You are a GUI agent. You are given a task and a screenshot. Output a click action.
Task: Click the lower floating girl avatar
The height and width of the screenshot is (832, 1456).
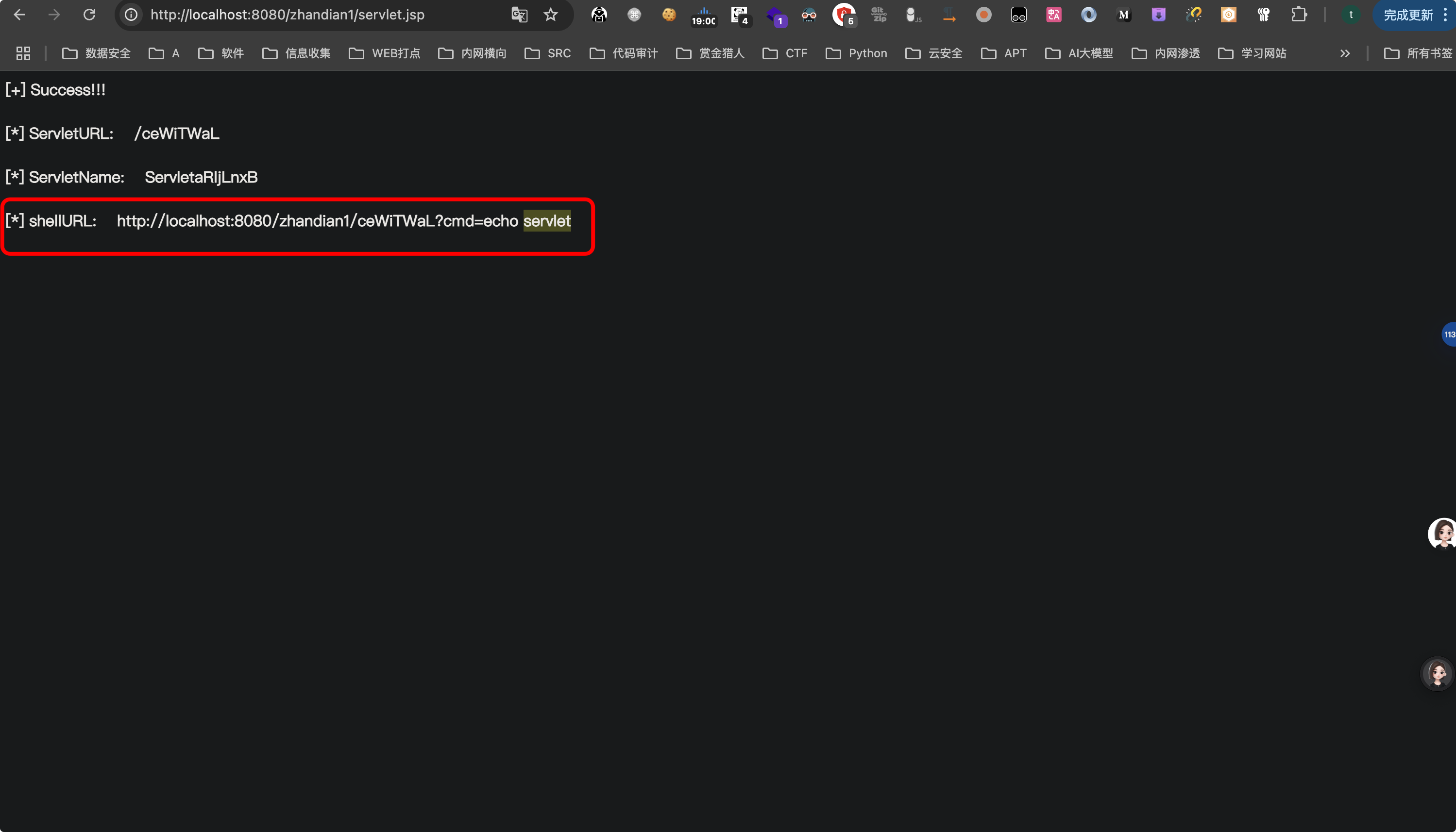coord(1438,673)
